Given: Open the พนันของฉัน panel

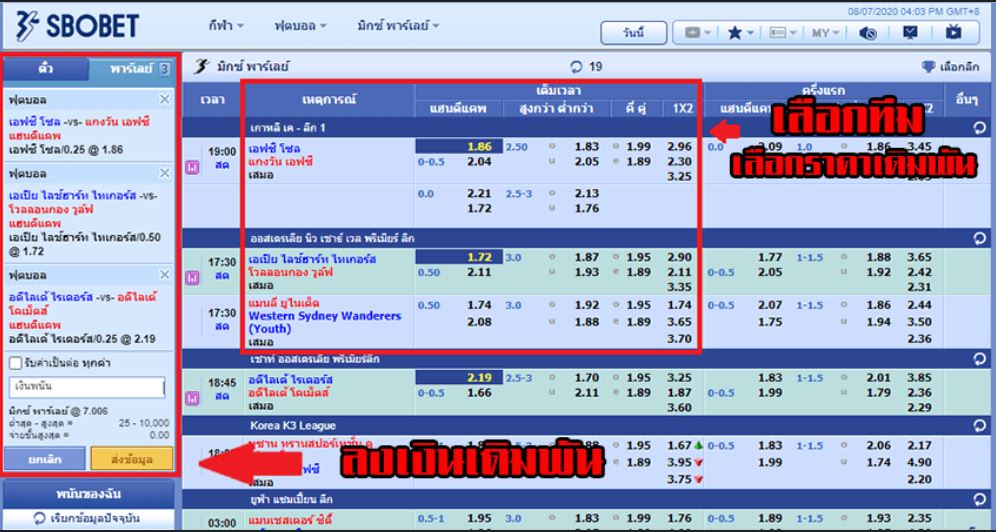Looking at the screenshot, I should (88, 494).
